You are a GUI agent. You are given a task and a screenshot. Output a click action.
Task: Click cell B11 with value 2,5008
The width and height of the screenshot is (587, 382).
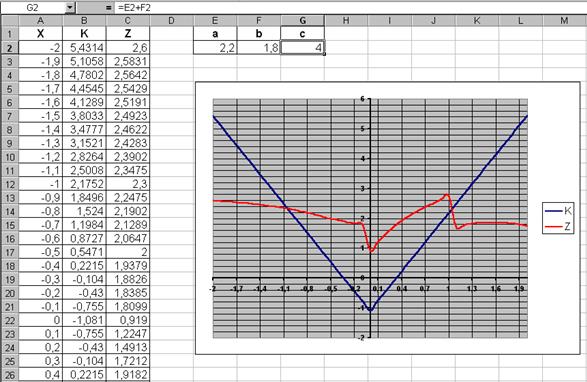point(84,170)
